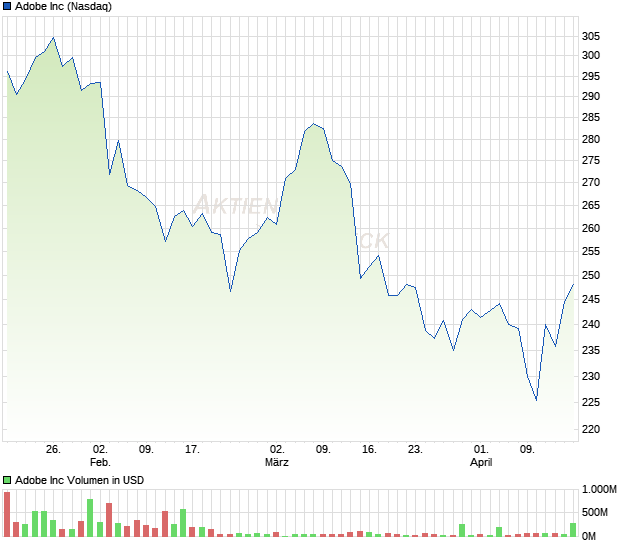Click the 1.000M volume axis label
The height and width of the screenshot is (546, 620).
pos(599,489)
